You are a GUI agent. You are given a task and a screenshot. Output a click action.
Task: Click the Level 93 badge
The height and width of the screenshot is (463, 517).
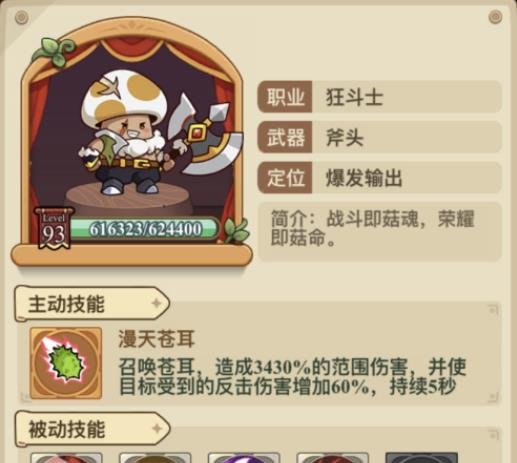point(54,229)
